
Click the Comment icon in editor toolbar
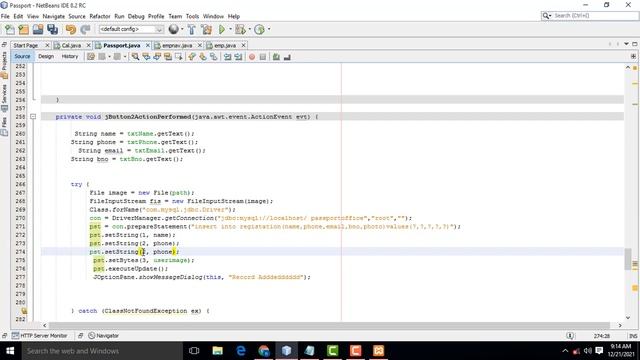click(x=276, y=57)
